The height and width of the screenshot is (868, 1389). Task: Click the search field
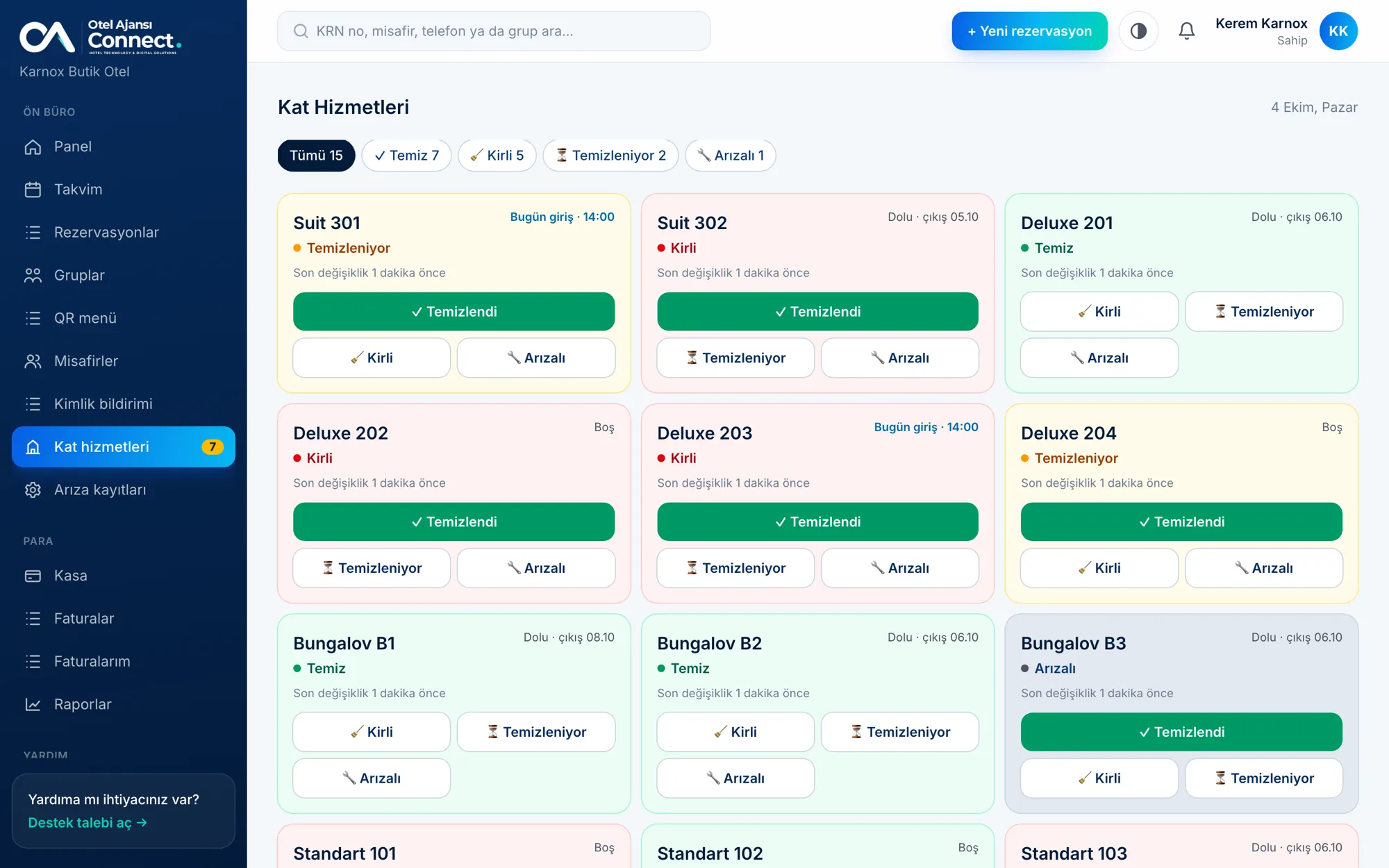pyautogui.click(x=494, y=31)
